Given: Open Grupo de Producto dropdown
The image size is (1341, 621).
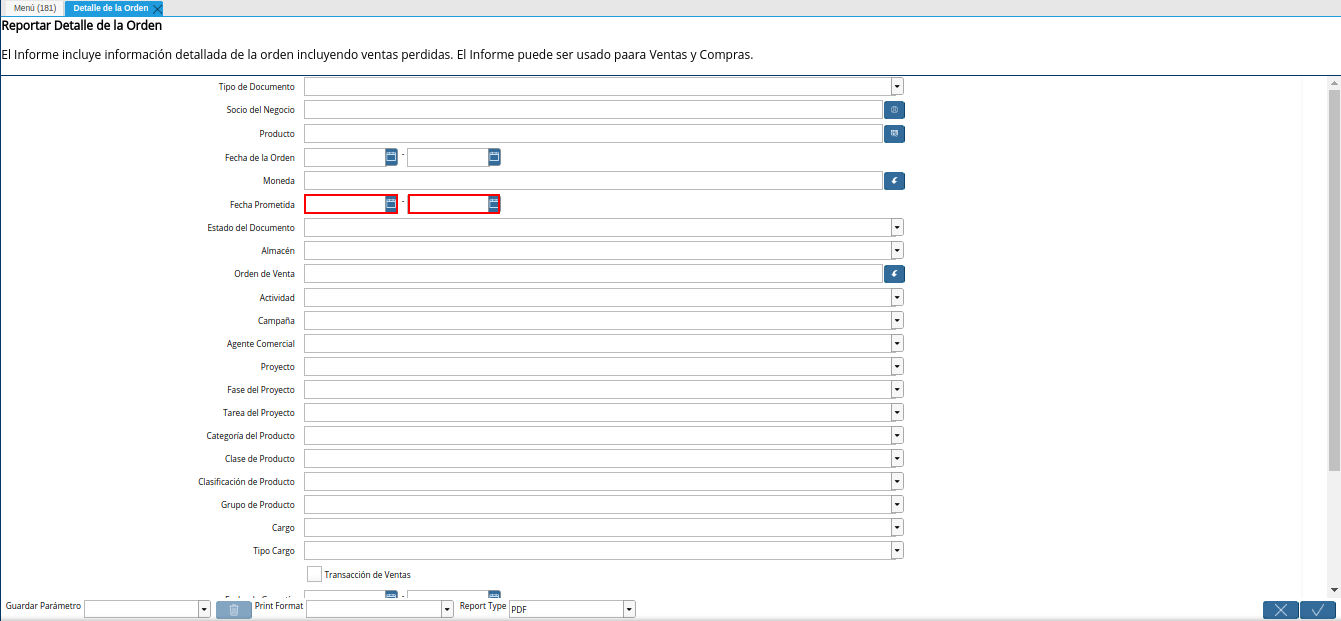Looking at the screenshot, I should [x=897, y=504].
